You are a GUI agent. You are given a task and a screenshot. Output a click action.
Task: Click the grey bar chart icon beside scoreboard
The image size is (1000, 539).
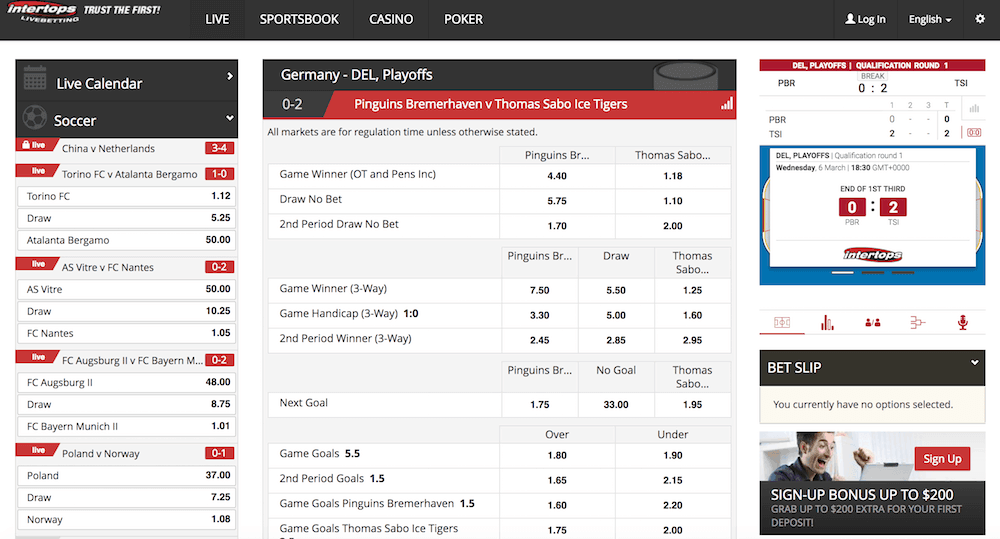coord(974,108)
